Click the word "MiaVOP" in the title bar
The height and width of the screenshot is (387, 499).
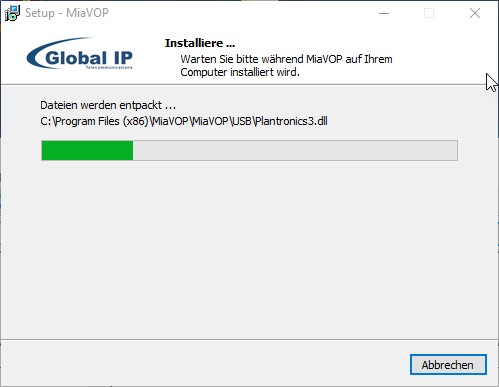[87, 13]
